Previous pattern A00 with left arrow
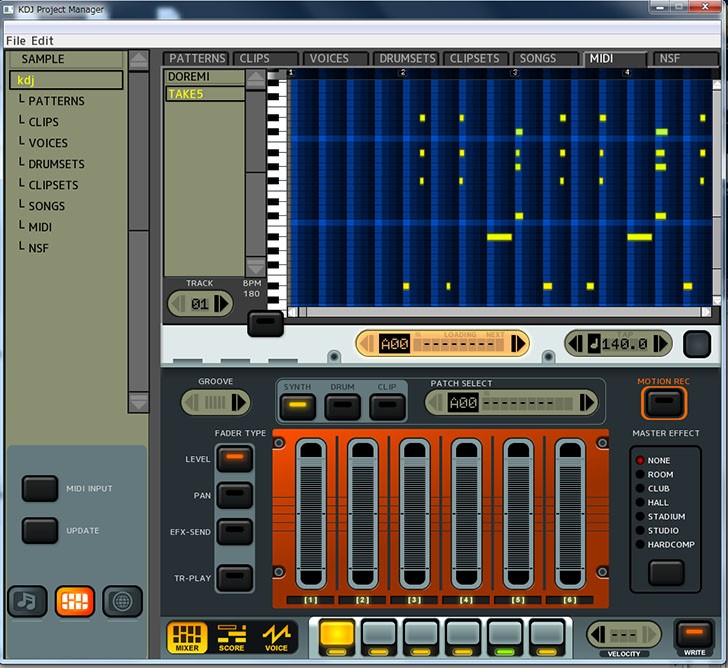 coord(367,344)
